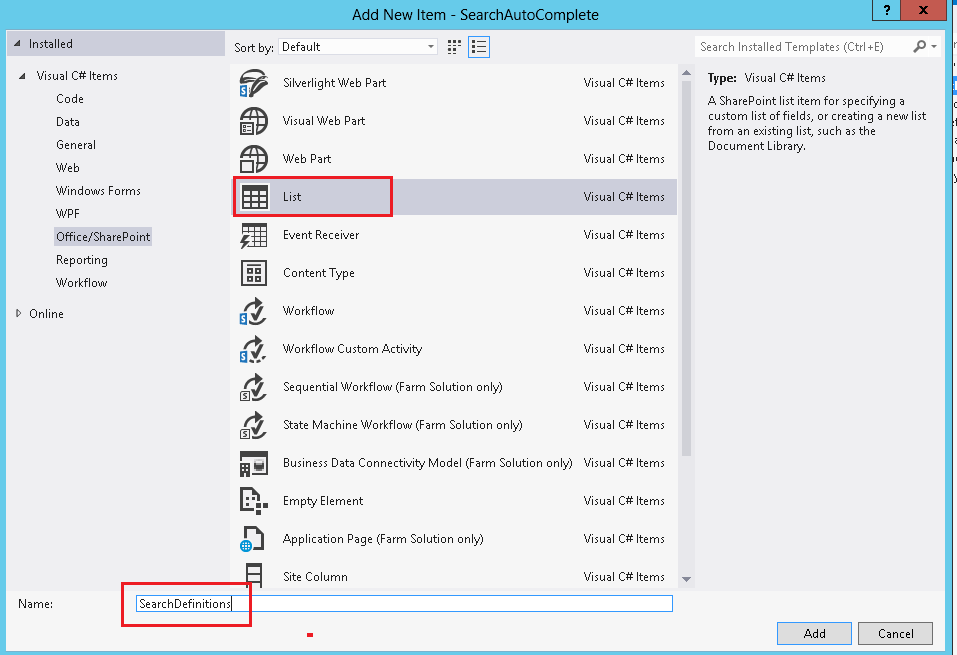
Task: Click the template list scrollbar thumb
Action: pyautogui.click(x=686, y=269)
